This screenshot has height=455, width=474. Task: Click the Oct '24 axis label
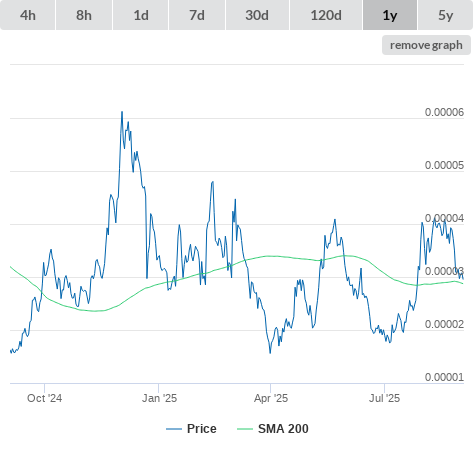(x=44, y=398)
